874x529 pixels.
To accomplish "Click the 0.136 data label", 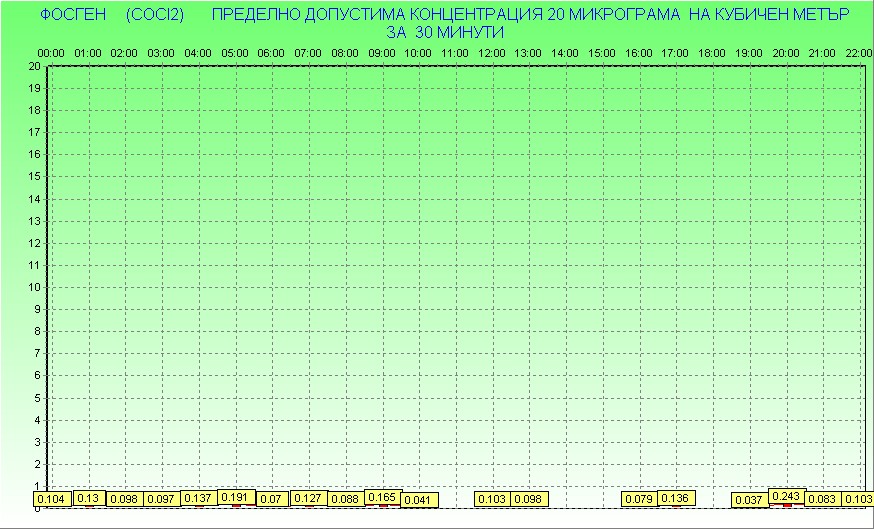I will [x=676, y=498].
